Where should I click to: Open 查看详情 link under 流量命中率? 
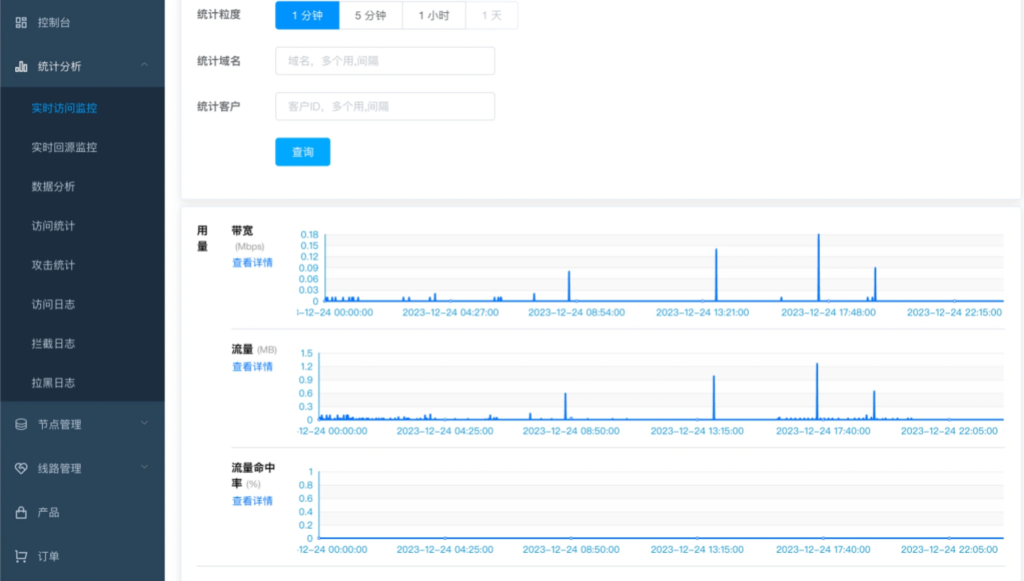[x=252, y=501]
